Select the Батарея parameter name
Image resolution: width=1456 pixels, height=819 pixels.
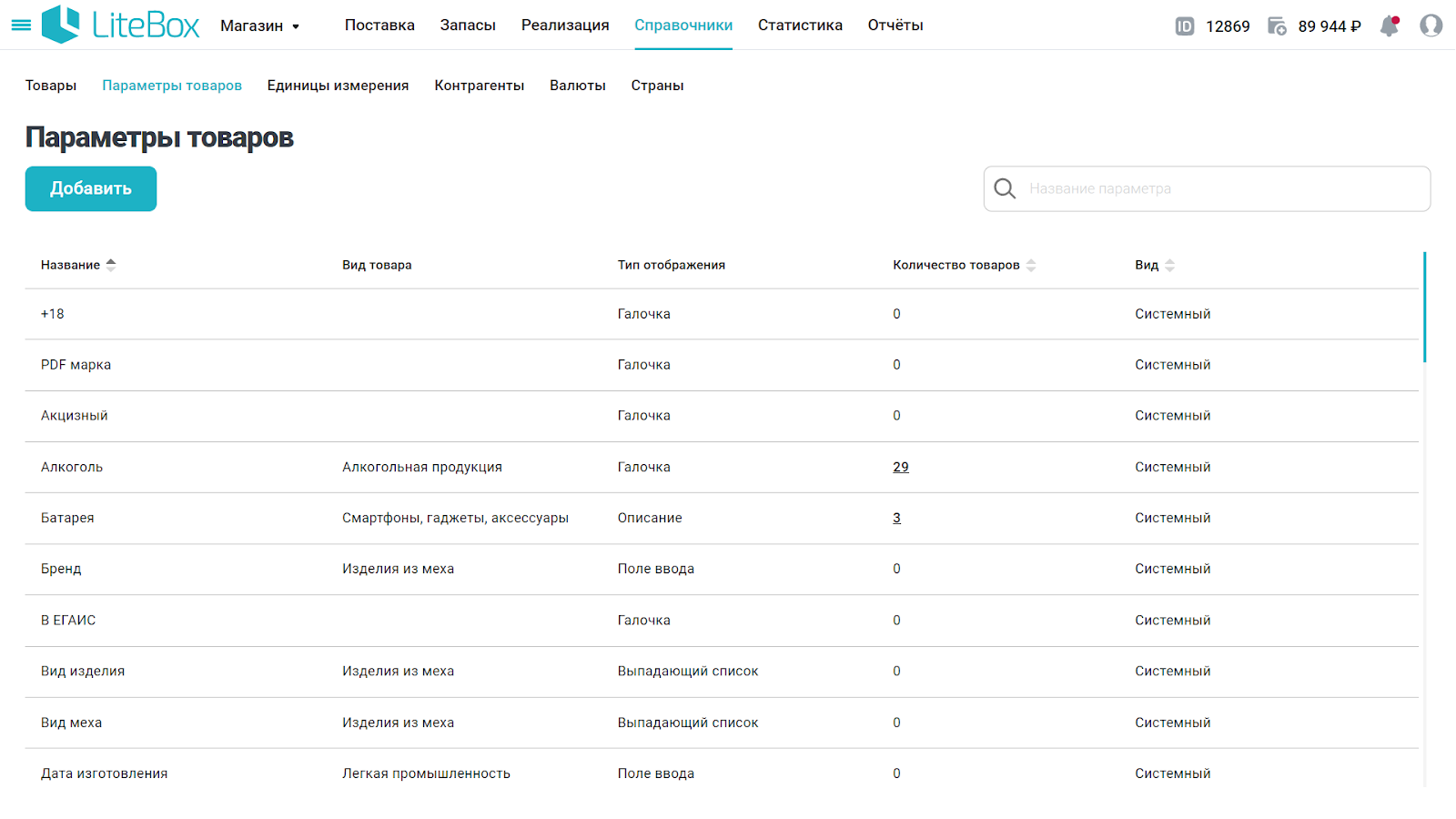pyautogui.click(x=67, y=518)
